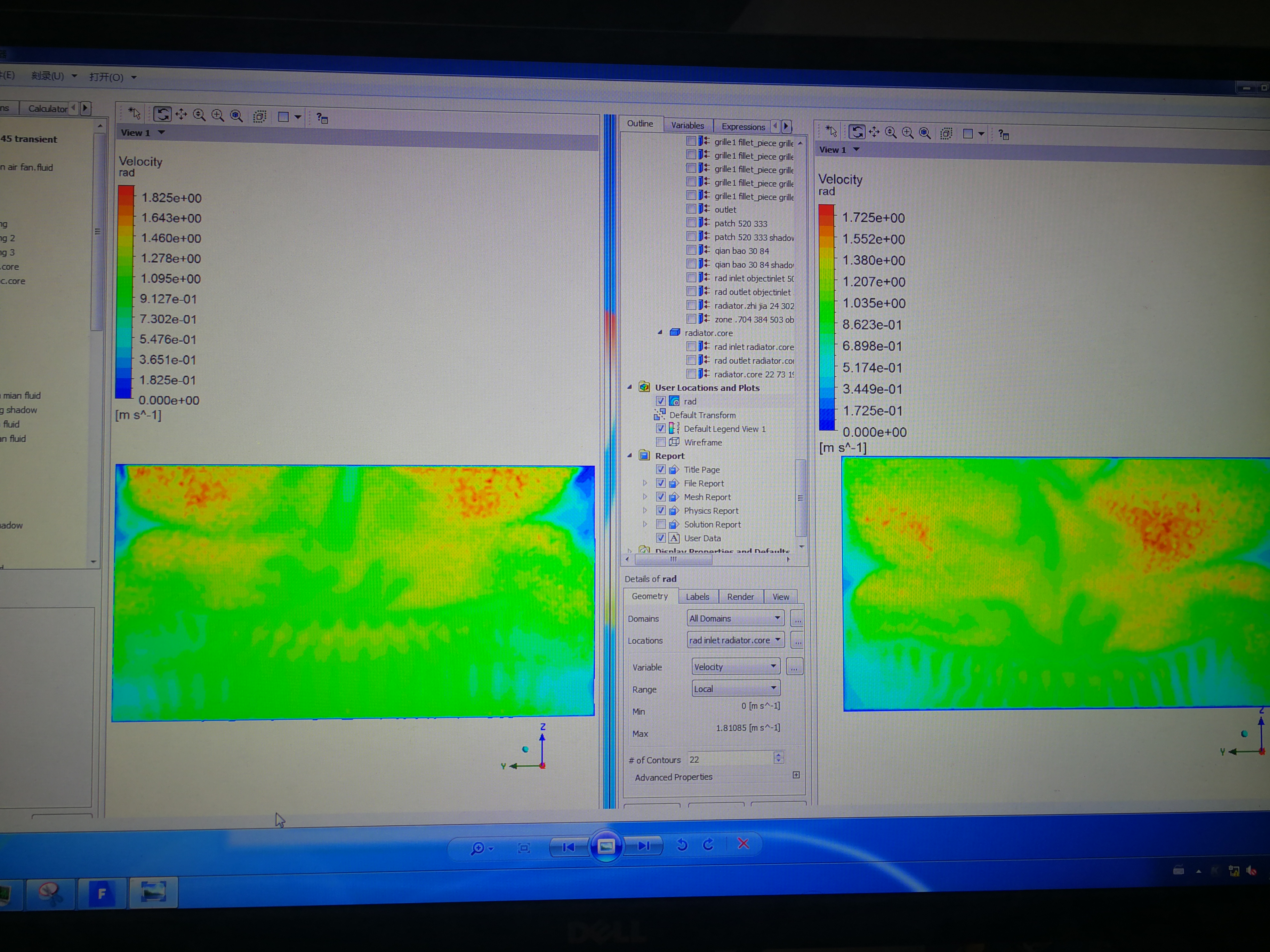The image size is (1270, 952).
Task: Open View 1 dropdown in right viewer
Action: tap(856, 150)
